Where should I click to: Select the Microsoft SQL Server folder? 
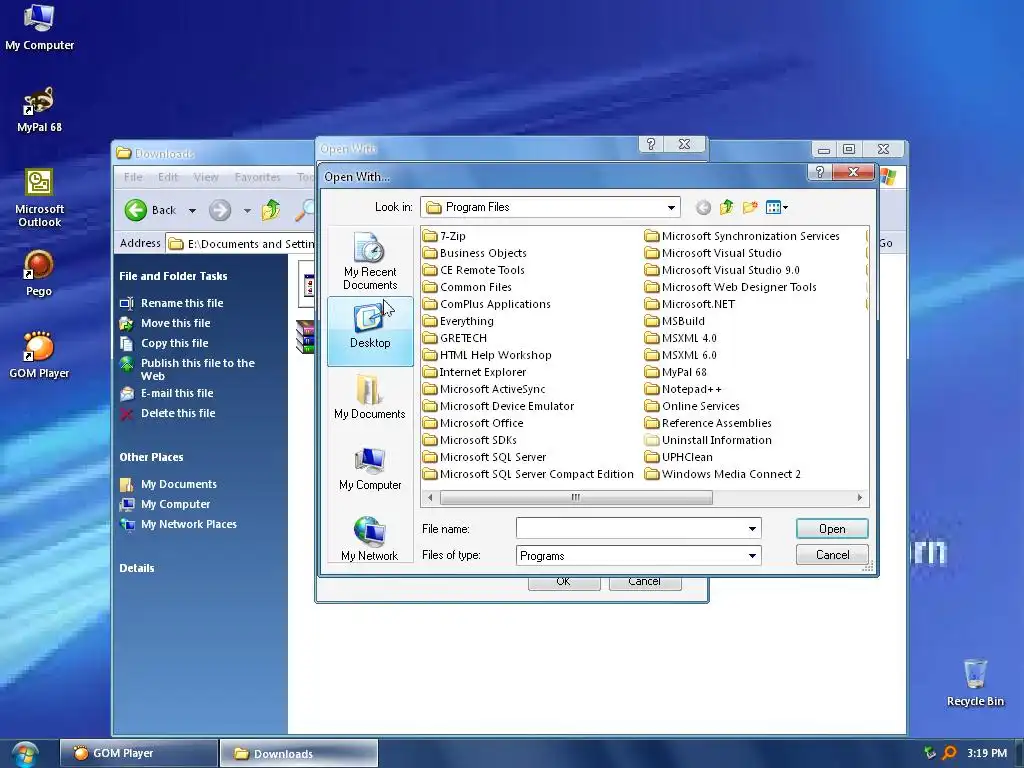(x=484, y=456)
